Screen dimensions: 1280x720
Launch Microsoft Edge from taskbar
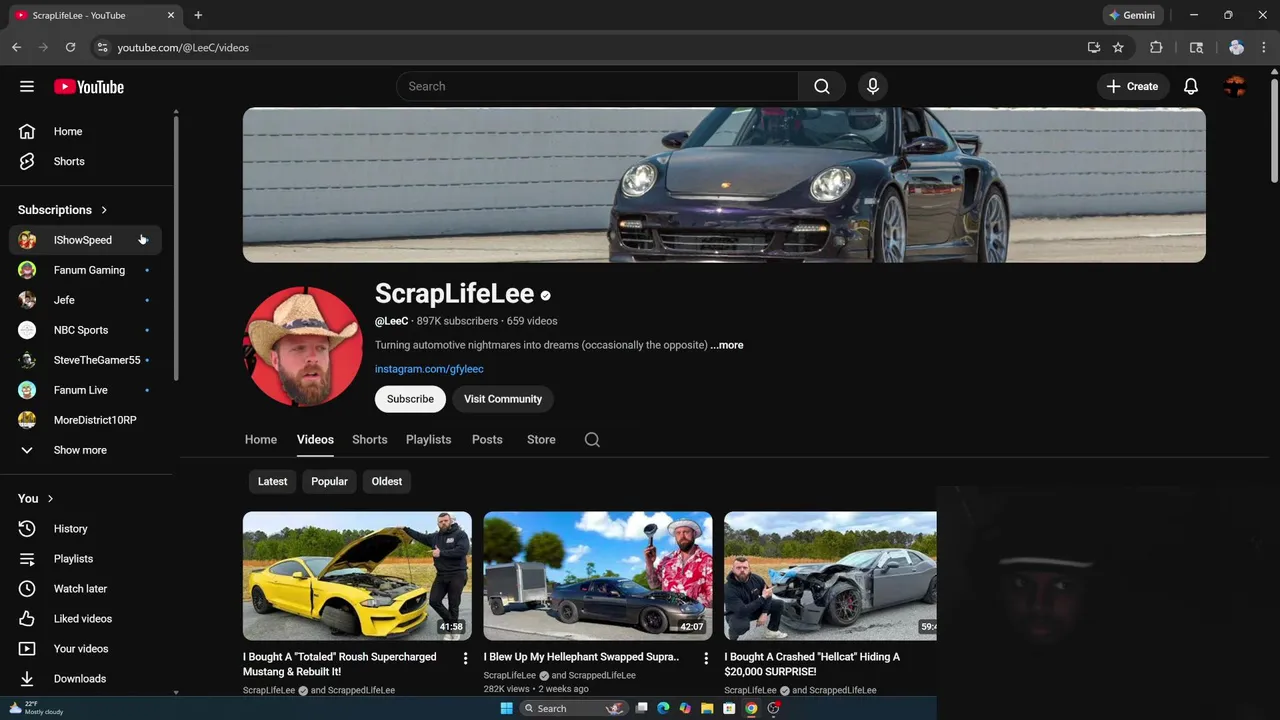(662, 708)
